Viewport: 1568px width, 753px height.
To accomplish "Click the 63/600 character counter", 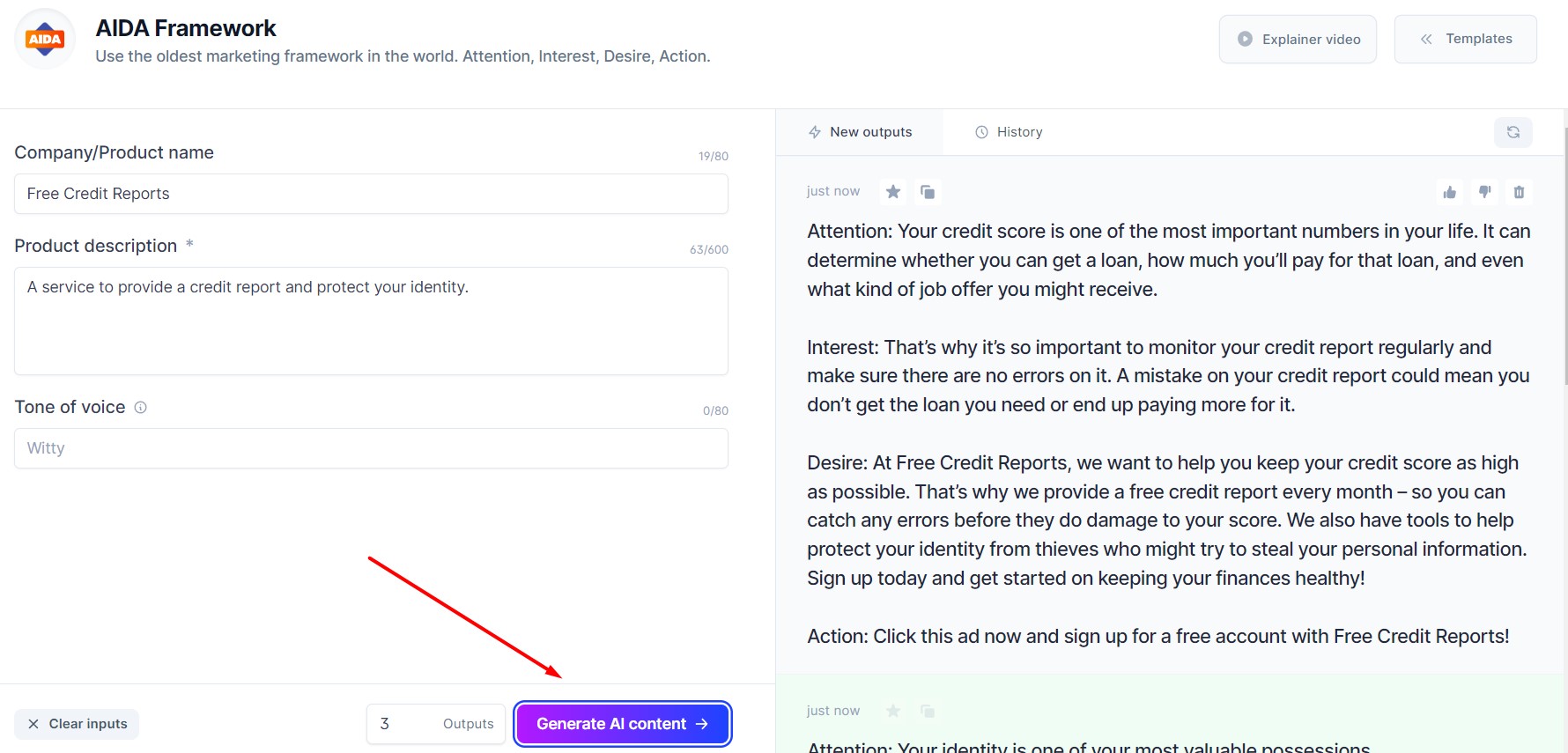I will [x=709, y=249].
